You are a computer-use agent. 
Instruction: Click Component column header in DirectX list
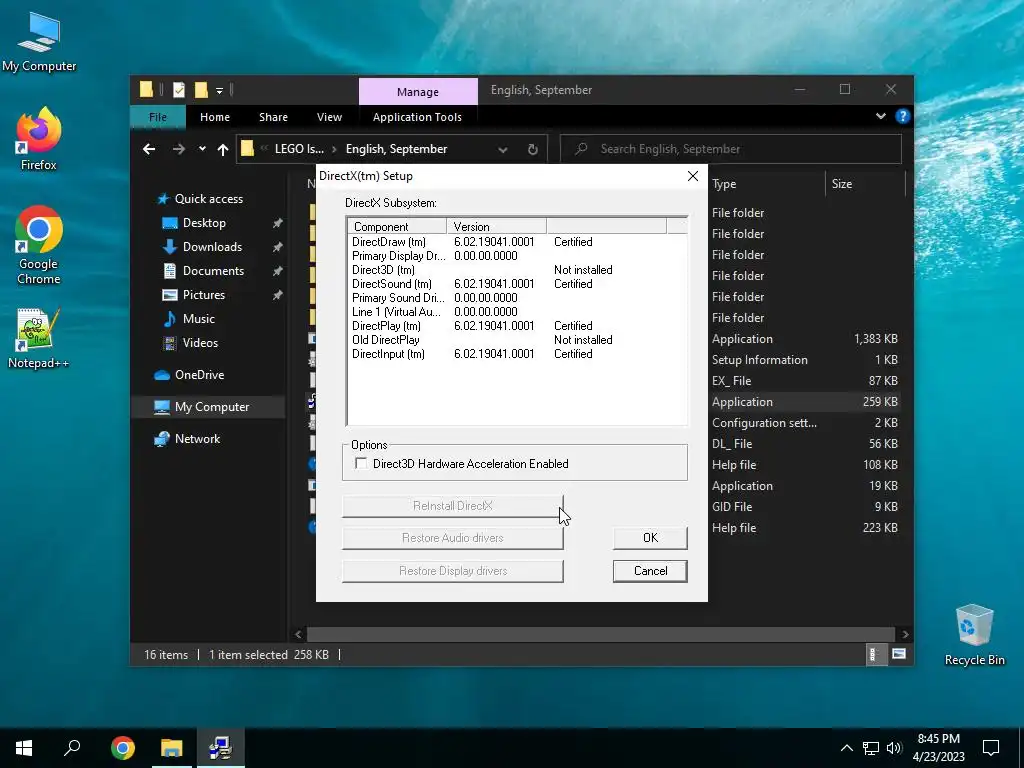coord(397,226)
